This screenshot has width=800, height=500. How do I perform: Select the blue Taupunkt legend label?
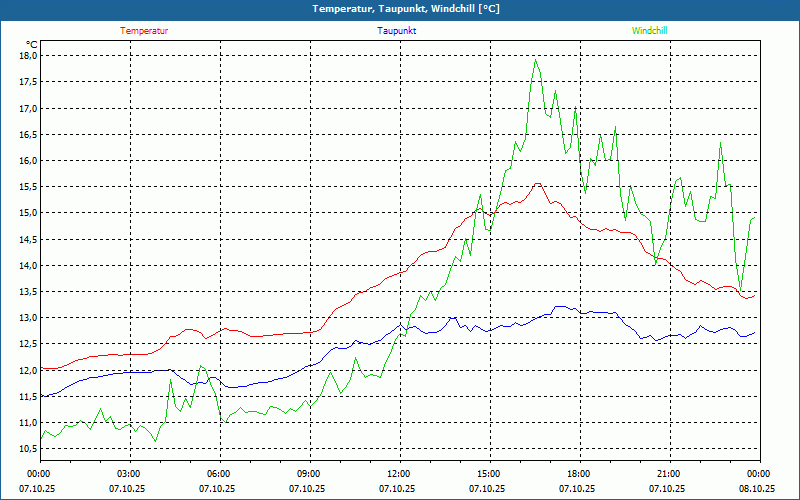click(x=397, y=30)
